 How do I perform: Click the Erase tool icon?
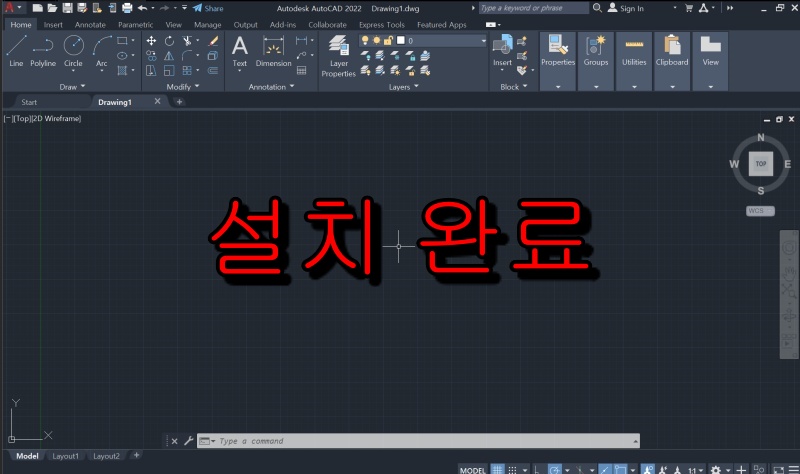point(213,41)
